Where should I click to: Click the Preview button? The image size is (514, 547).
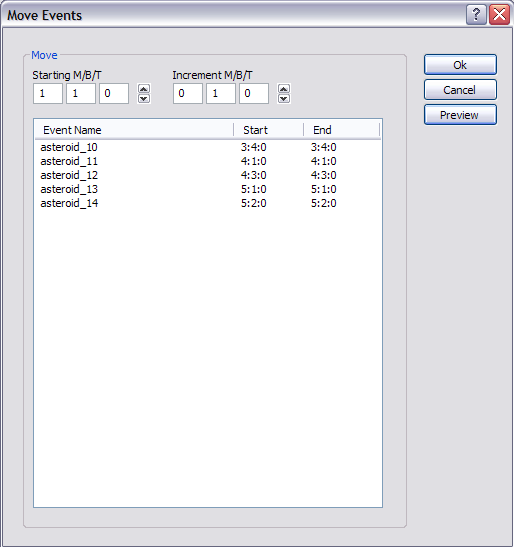tap(460, 115)
